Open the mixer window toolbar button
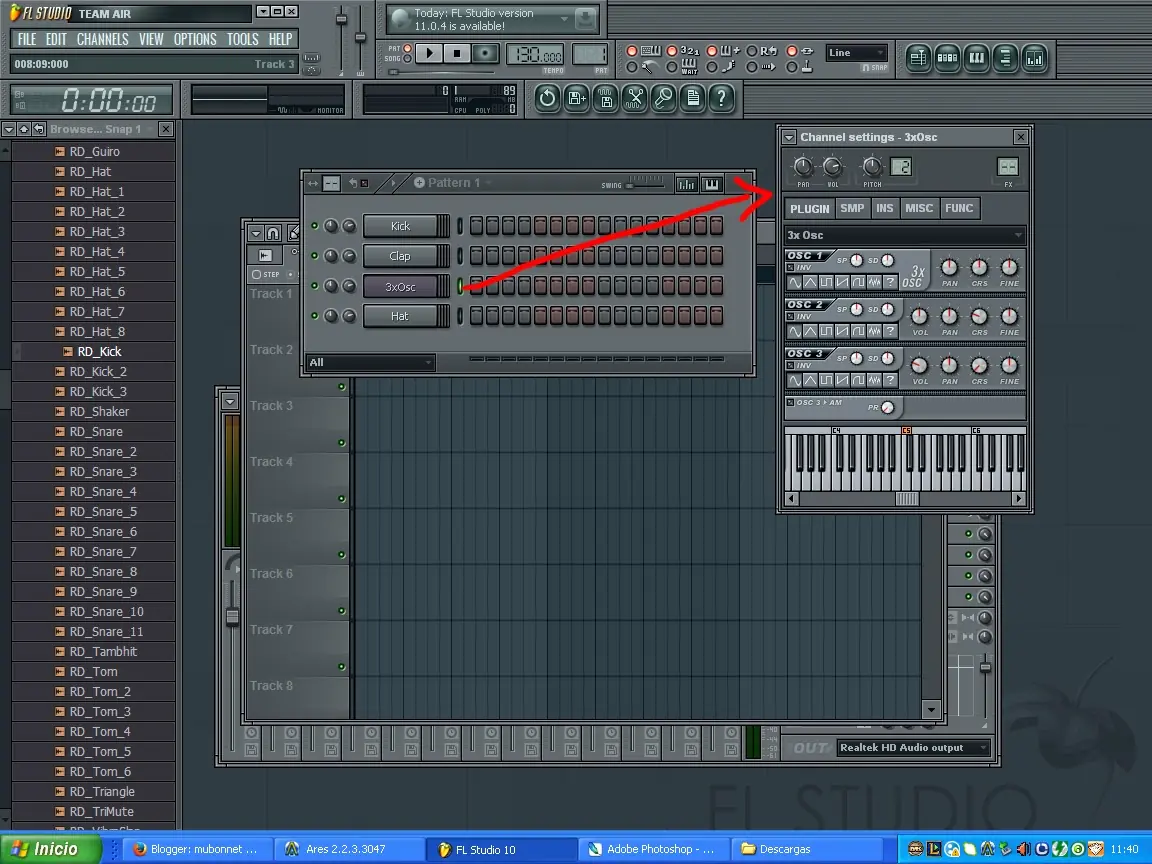 point(1034,58)
